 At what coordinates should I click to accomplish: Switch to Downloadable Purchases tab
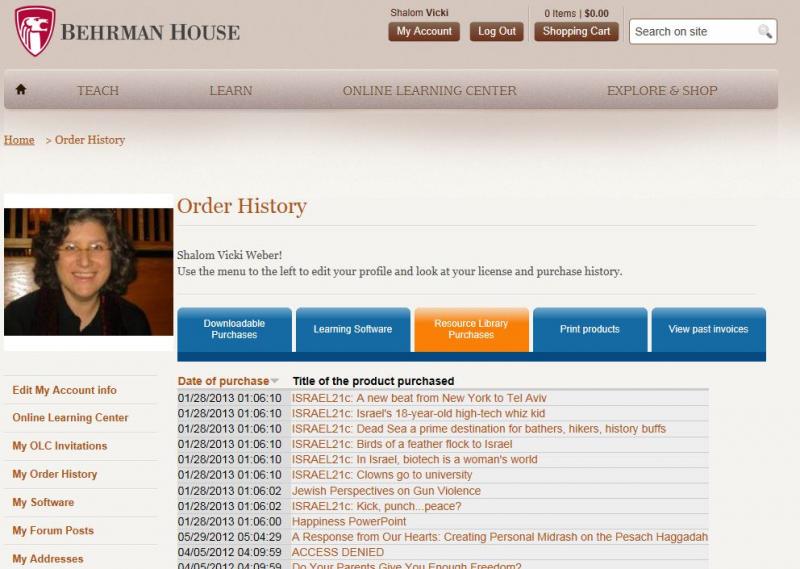(x=234, y=329)
